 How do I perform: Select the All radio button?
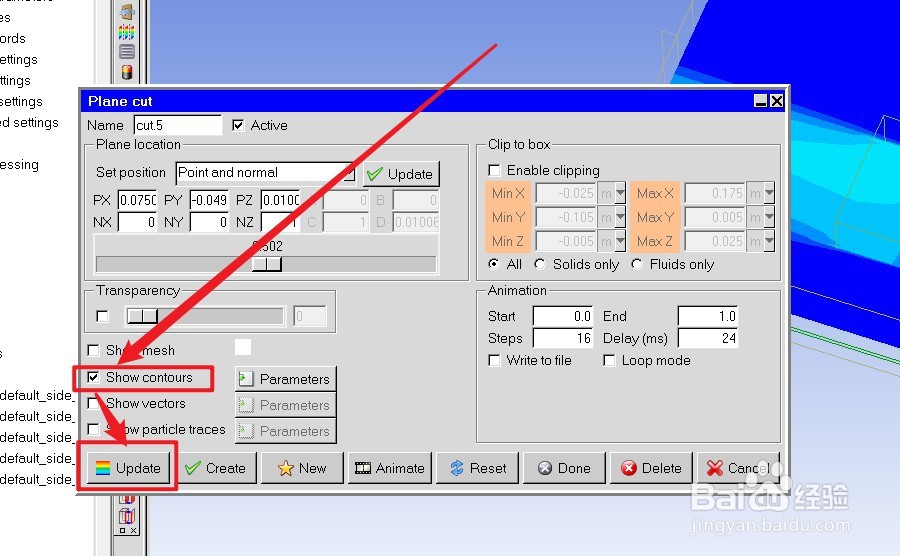point(494,264)
